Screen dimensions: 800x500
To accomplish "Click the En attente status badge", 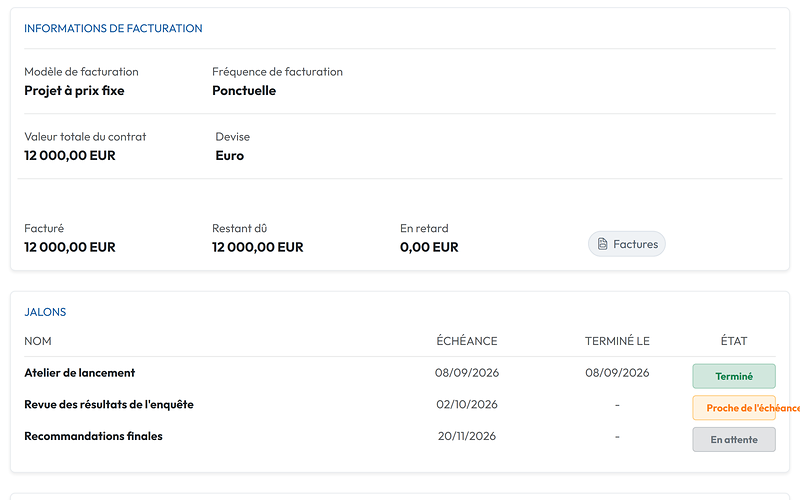I will [x=734, y=439].
